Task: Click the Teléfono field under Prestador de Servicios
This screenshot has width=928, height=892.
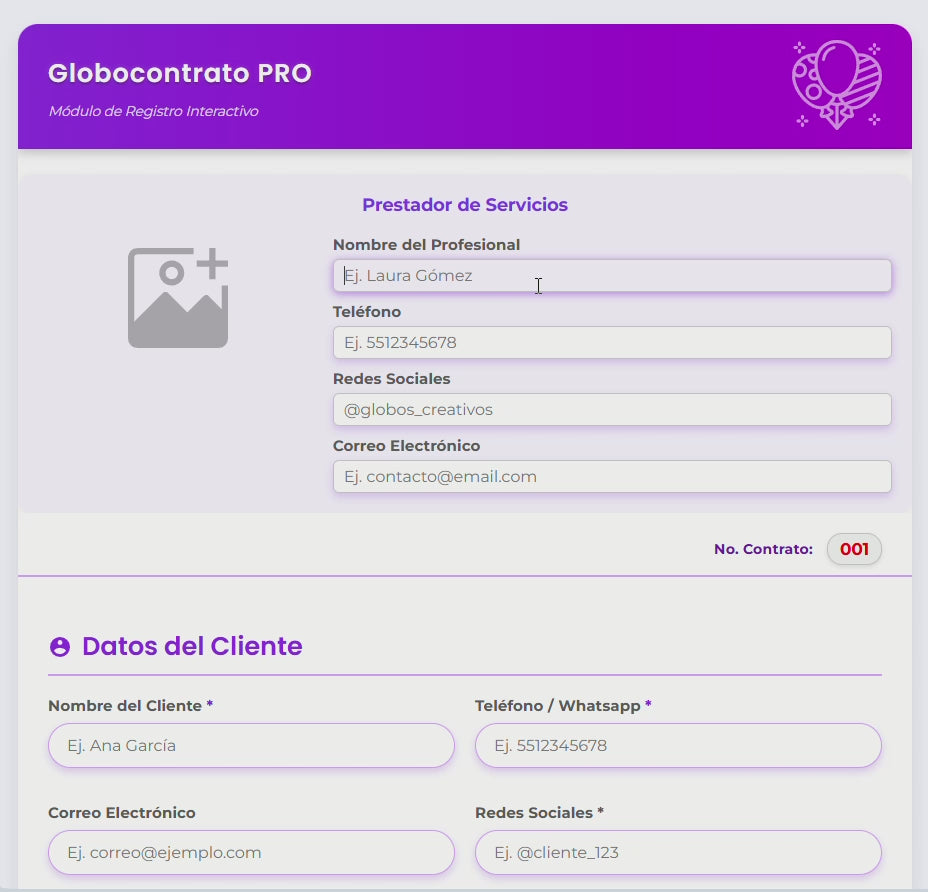Action: (x=611, y=342)
